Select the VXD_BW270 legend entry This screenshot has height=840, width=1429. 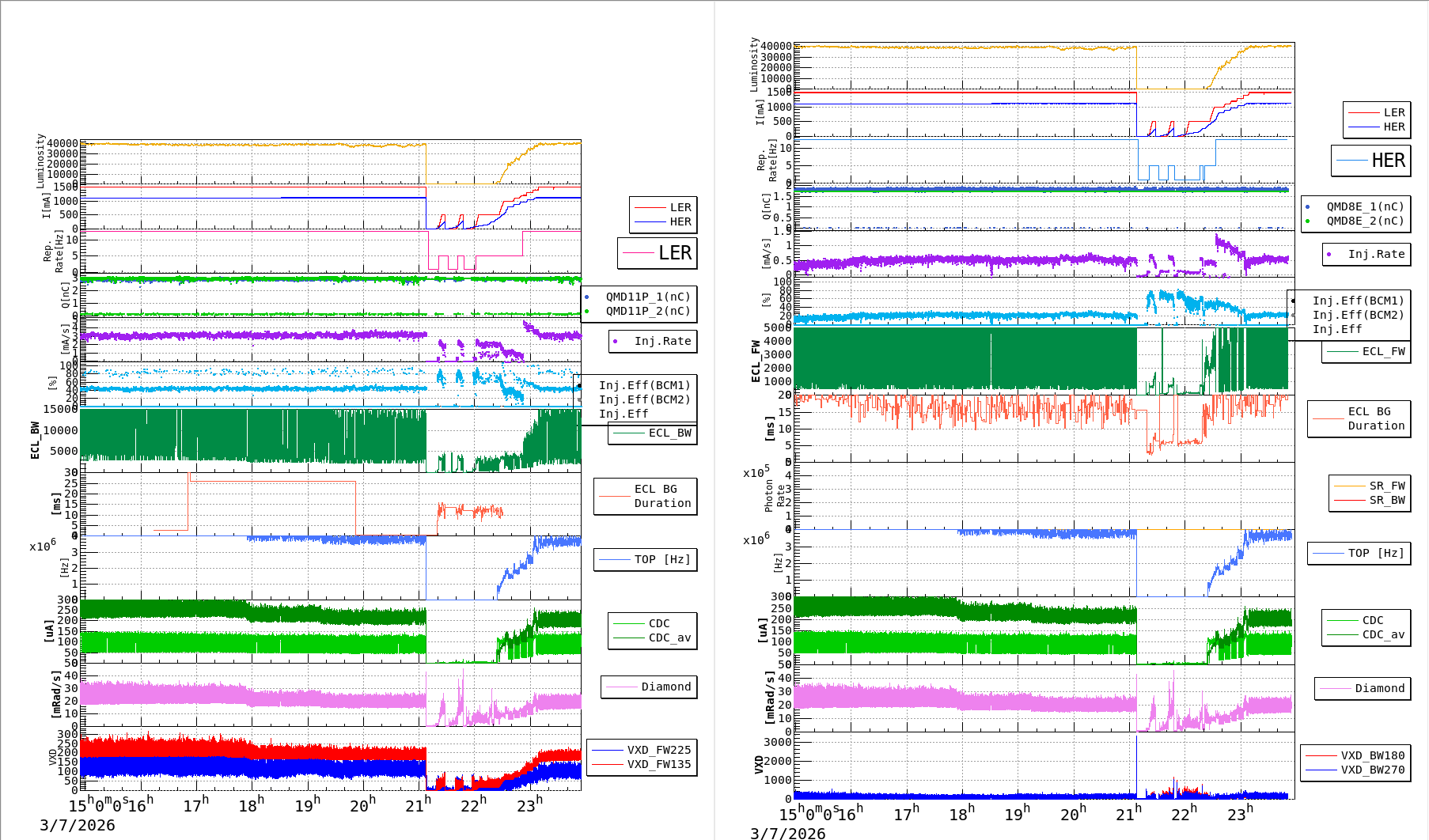pos(1372,770)
